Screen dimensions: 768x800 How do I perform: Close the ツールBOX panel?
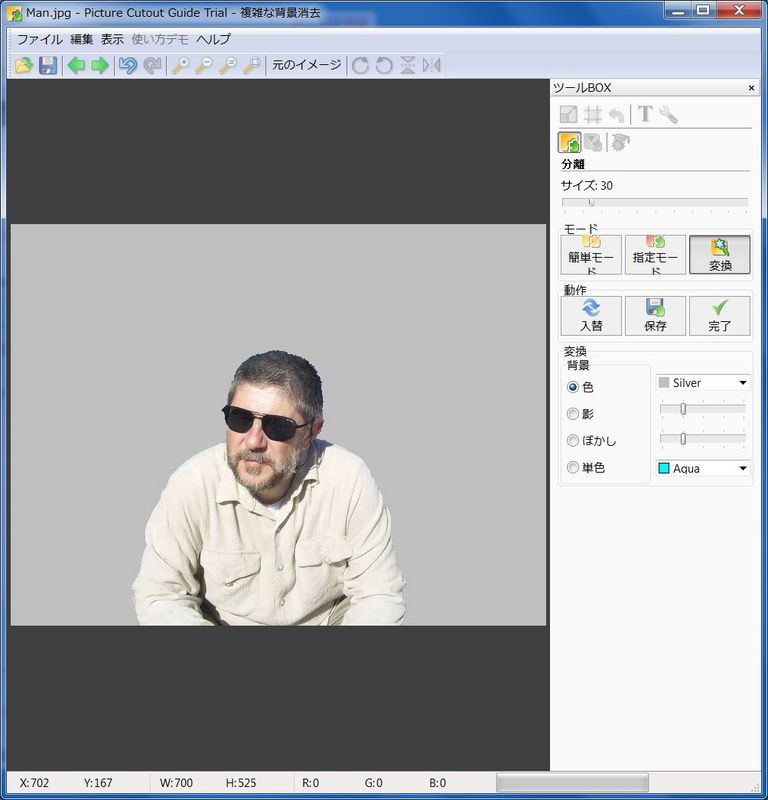tap(751, 88)
